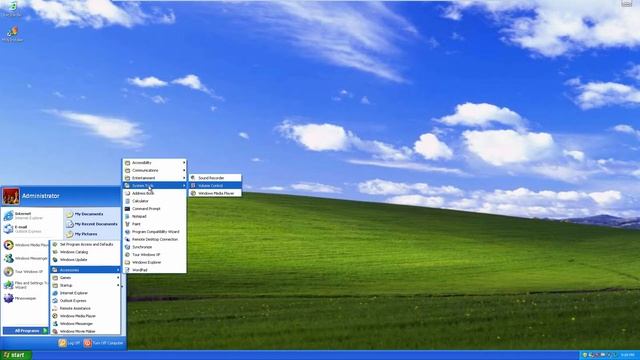The image size is (640, 360).
Task: Open Address Book
Action: coord(155,193)
